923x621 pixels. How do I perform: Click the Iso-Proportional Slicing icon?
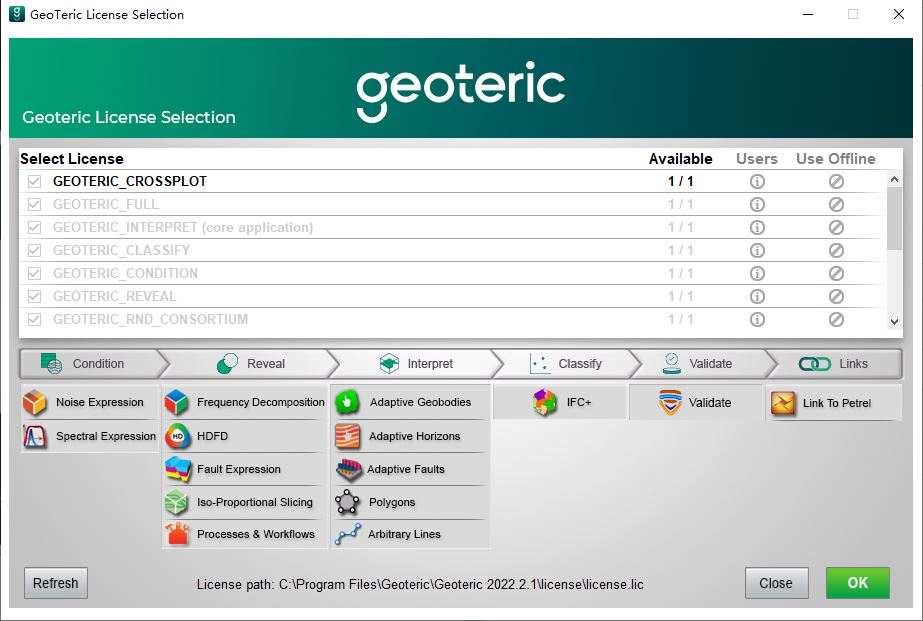177,503
